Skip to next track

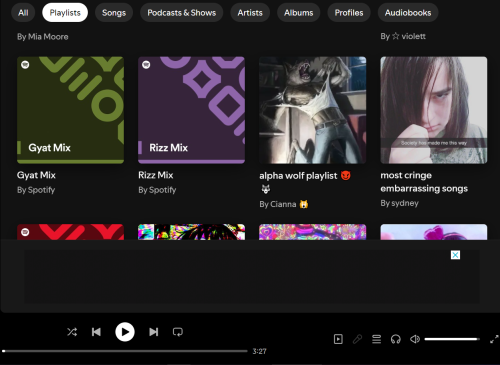coord(154,332)
